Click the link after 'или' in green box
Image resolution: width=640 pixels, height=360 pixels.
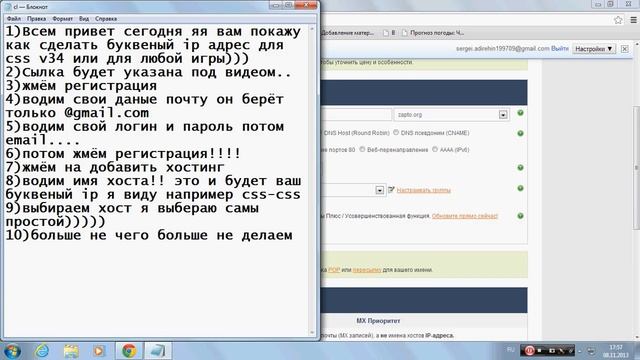click(367, 270)
